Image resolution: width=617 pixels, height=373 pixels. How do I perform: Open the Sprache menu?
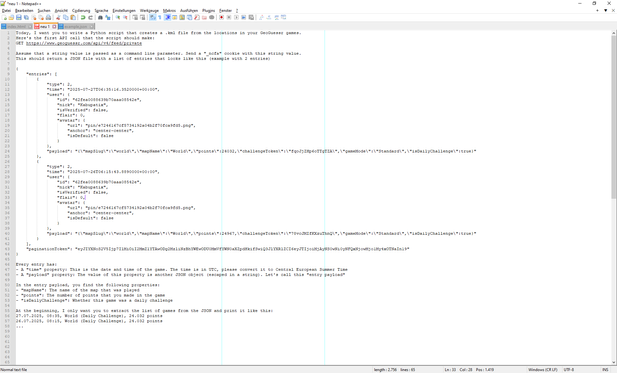click(101, 11)
